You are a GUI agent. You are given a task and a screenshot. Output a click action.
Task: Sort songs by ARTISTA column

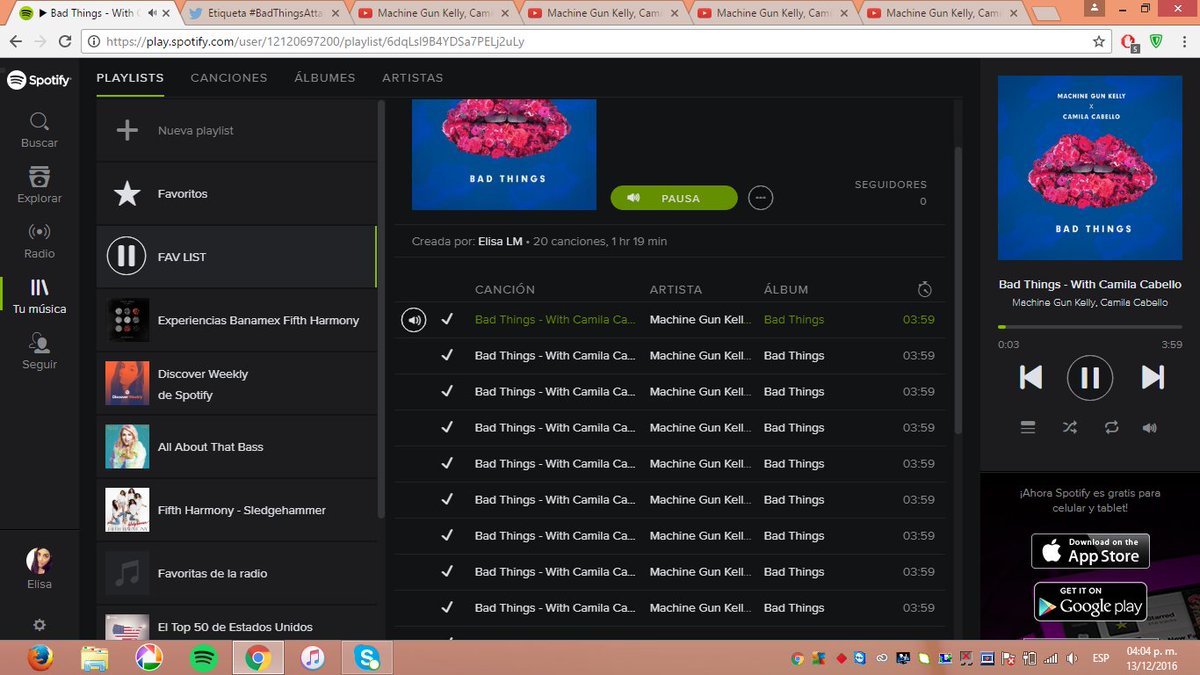[x=676, y=289]
